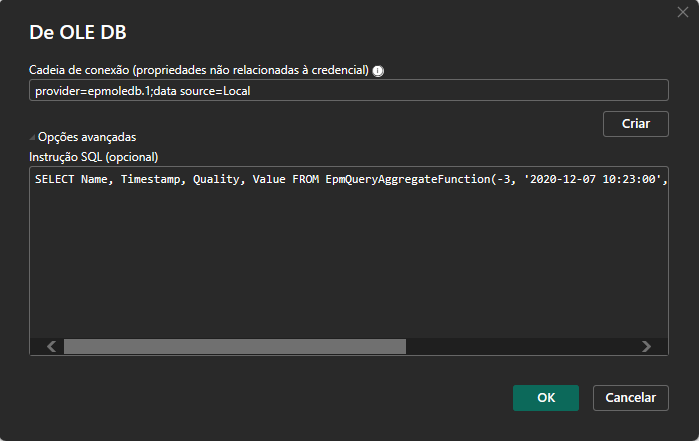Click the SQL box left scroll arrow

pos(52,346)
